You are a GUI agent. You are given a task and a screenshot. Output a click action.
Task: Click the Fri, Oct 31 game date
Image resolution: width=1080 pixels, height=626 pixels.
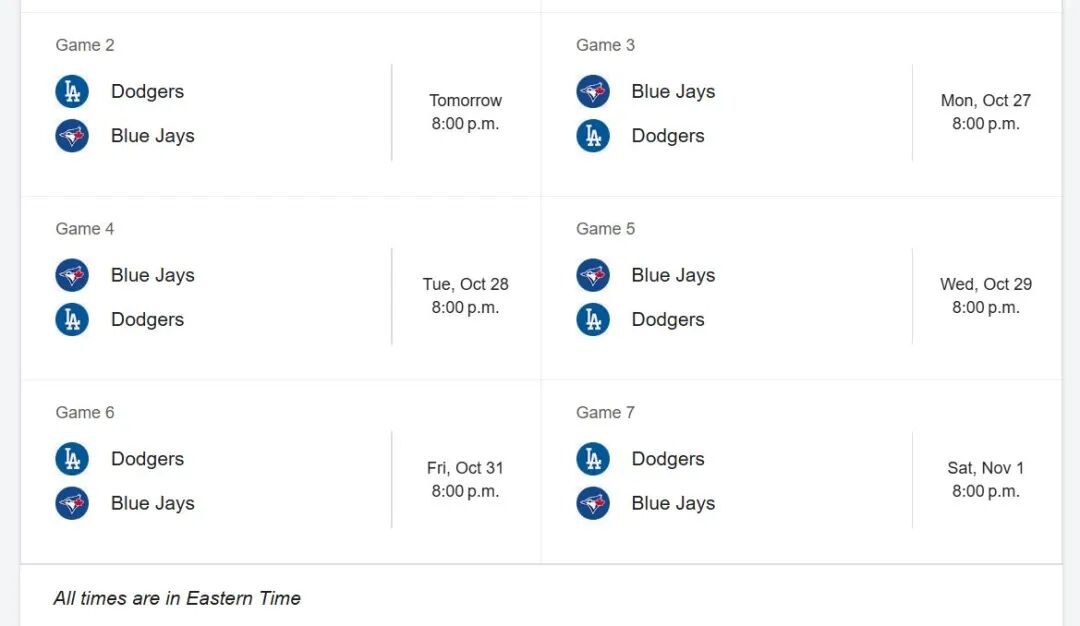465,468
